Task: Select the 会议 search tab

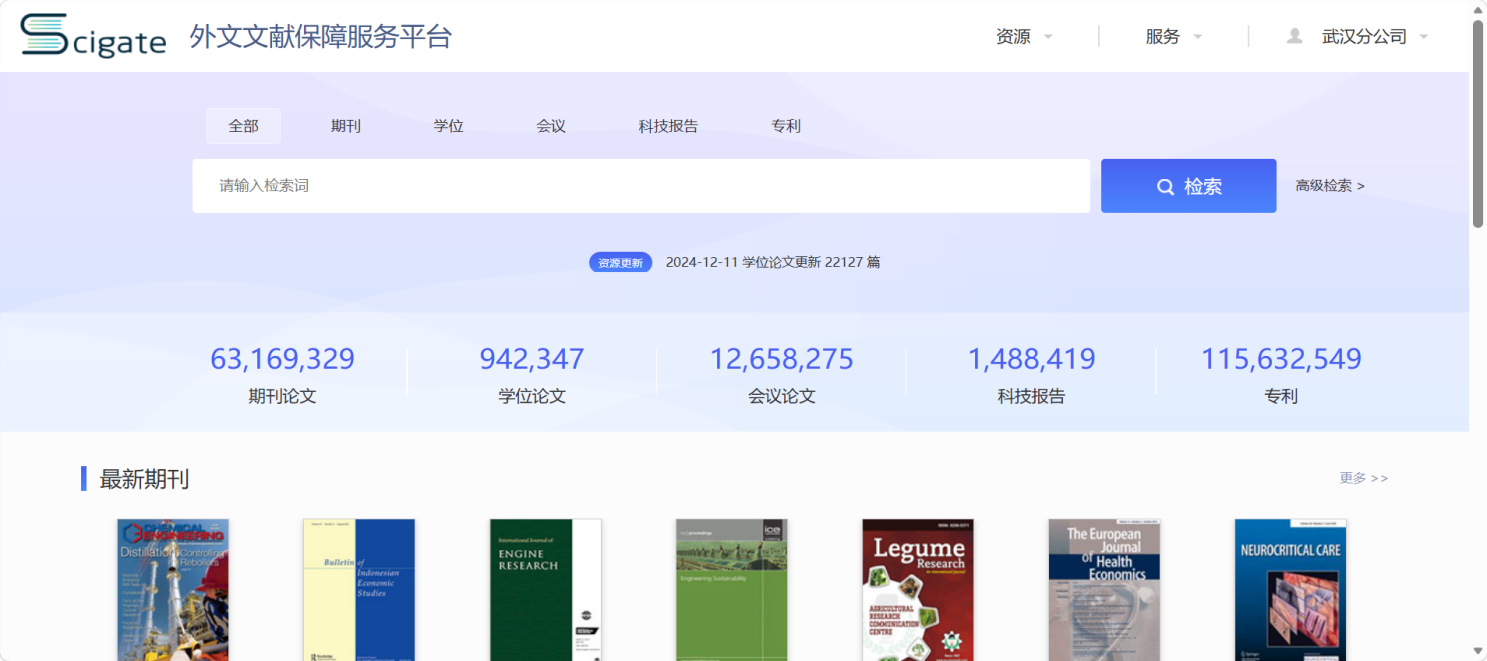Action: point(551,126)
